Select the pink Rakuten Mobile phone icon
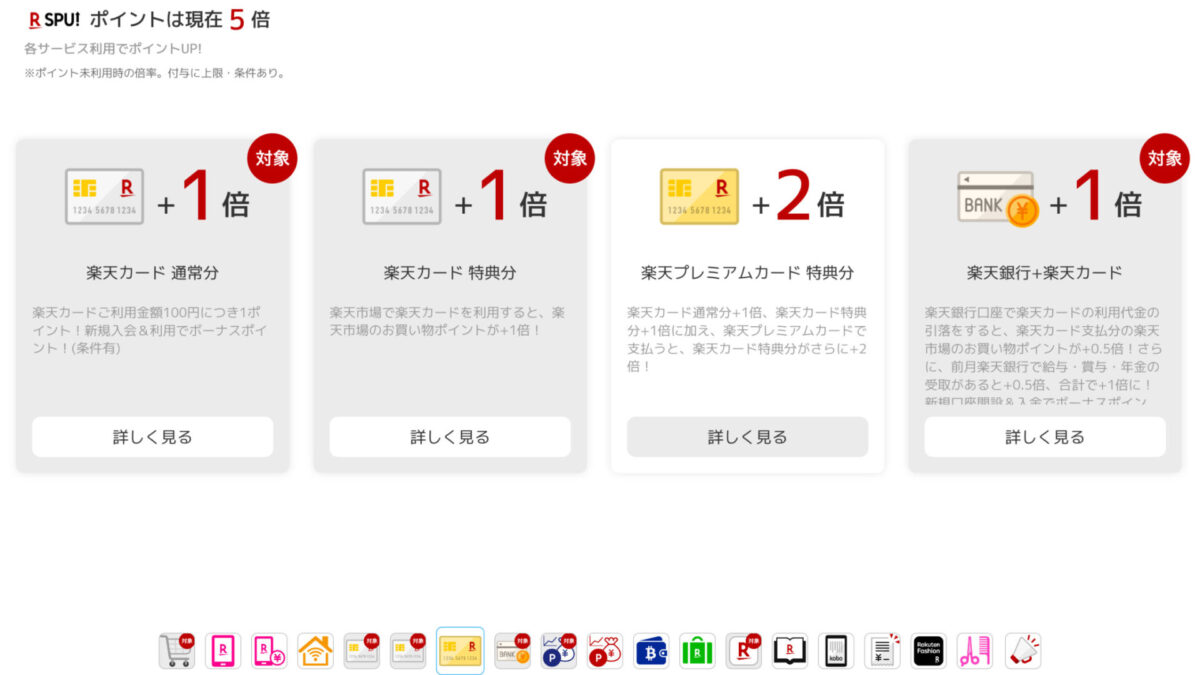The height and width of the screenshot is (675, 1200). [223, 651]
